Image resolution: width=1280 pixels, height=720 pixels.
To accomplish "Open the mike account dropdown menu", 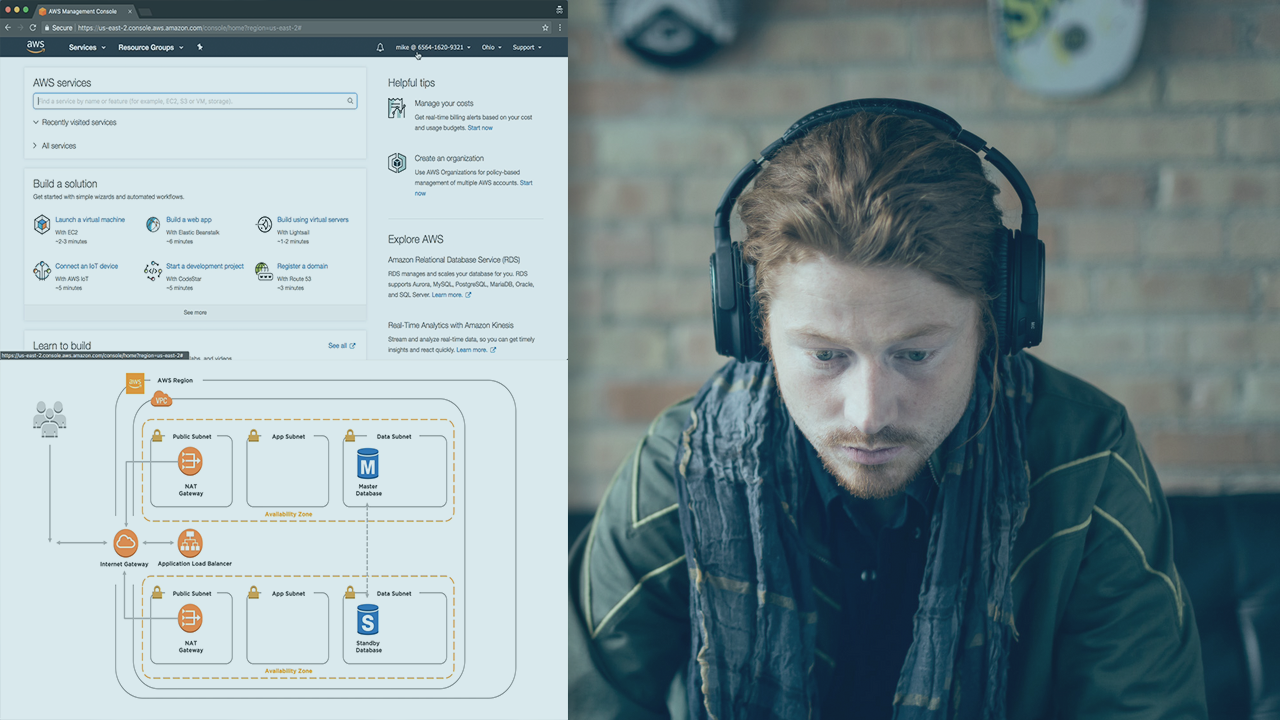I will [x=432, y=47].
